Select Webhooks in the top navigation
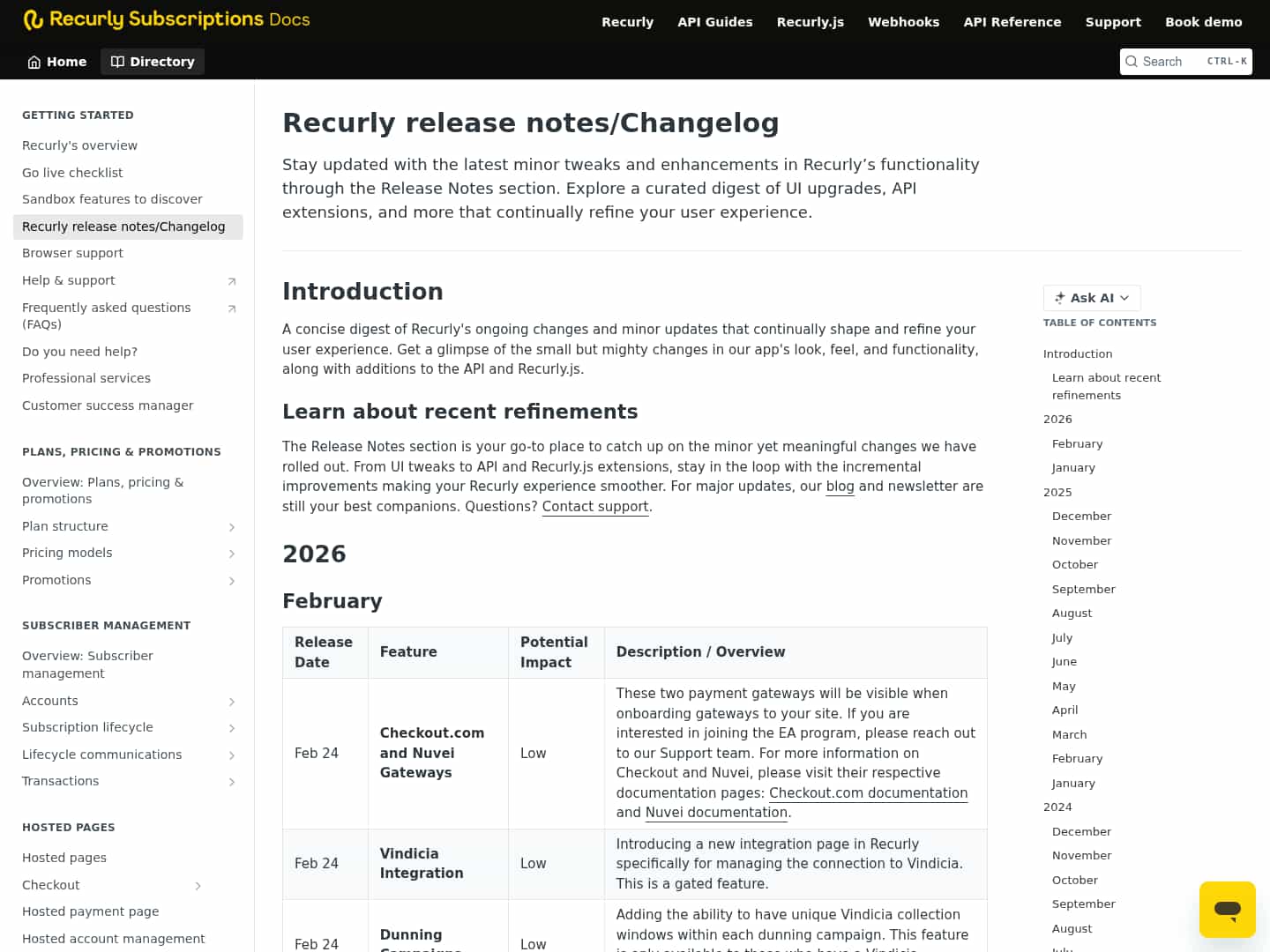The width and height of the screenshot is (1270, 952). 903,22
